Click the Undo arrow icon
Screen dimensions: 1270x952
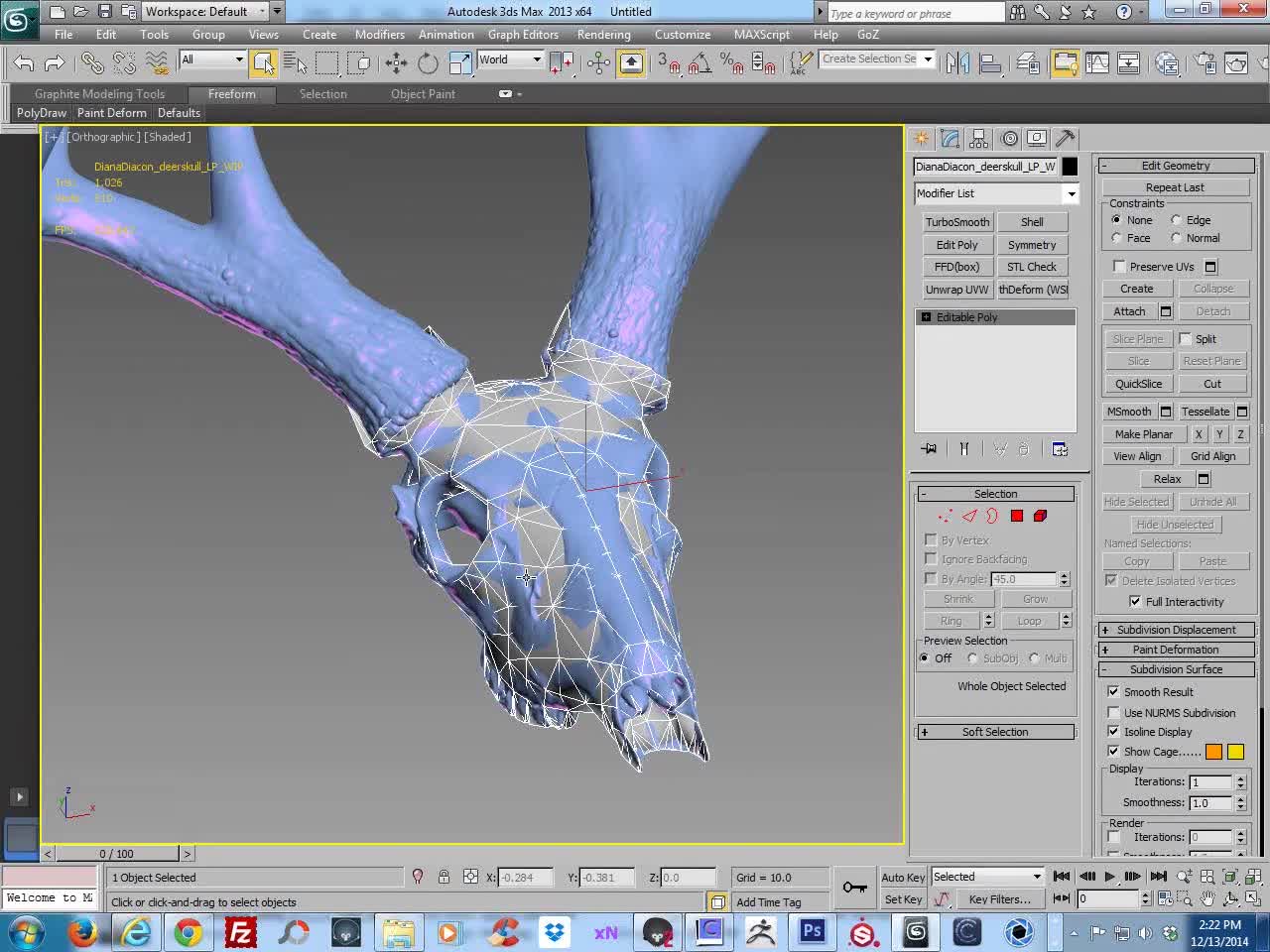(24, 63)
